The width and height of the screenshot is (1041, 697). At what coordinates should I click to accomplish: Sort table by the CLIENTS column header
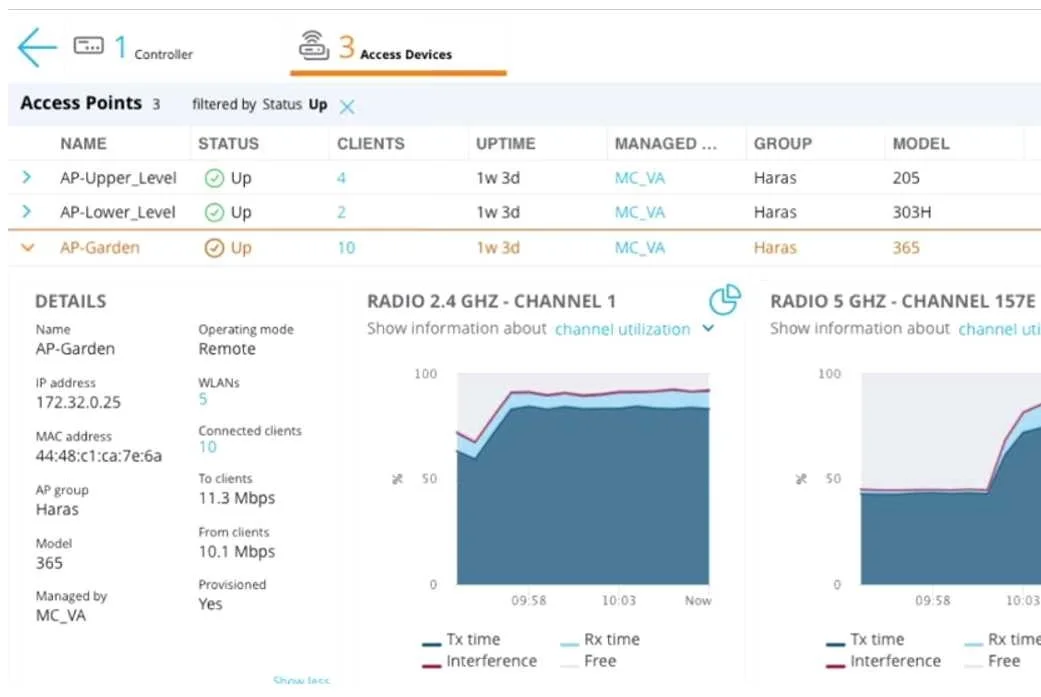pyautogui.click(x=370, y=143)
